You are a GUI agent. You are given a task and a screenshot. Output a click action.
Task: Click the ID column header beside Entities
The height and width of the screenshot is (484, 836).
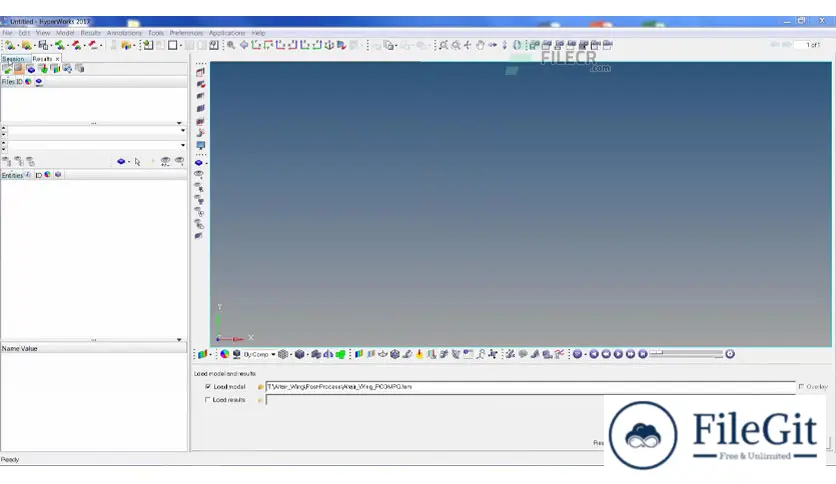click(x=38, y=175)
